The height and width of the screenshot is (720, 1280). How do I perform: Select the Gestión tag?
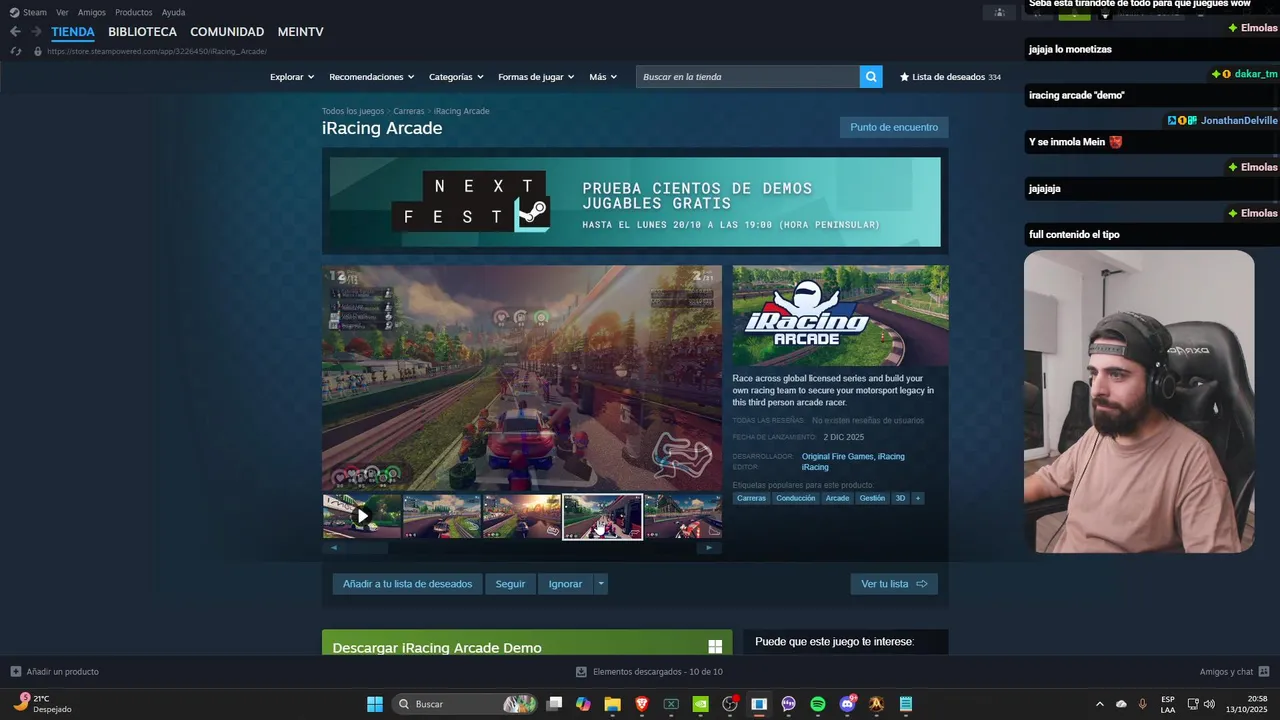click(872, 498)
